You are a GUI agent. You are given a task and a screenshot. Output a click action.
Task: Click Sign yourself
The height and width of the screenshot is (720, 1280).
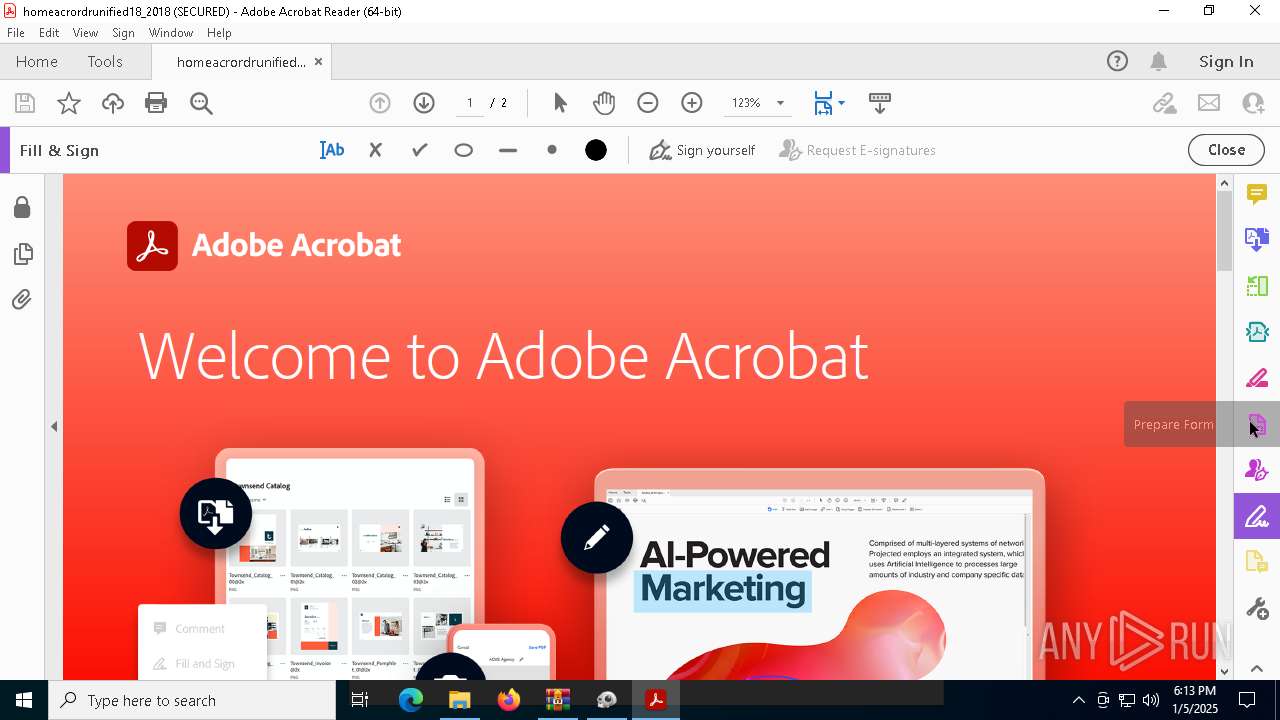coord(702,150)
